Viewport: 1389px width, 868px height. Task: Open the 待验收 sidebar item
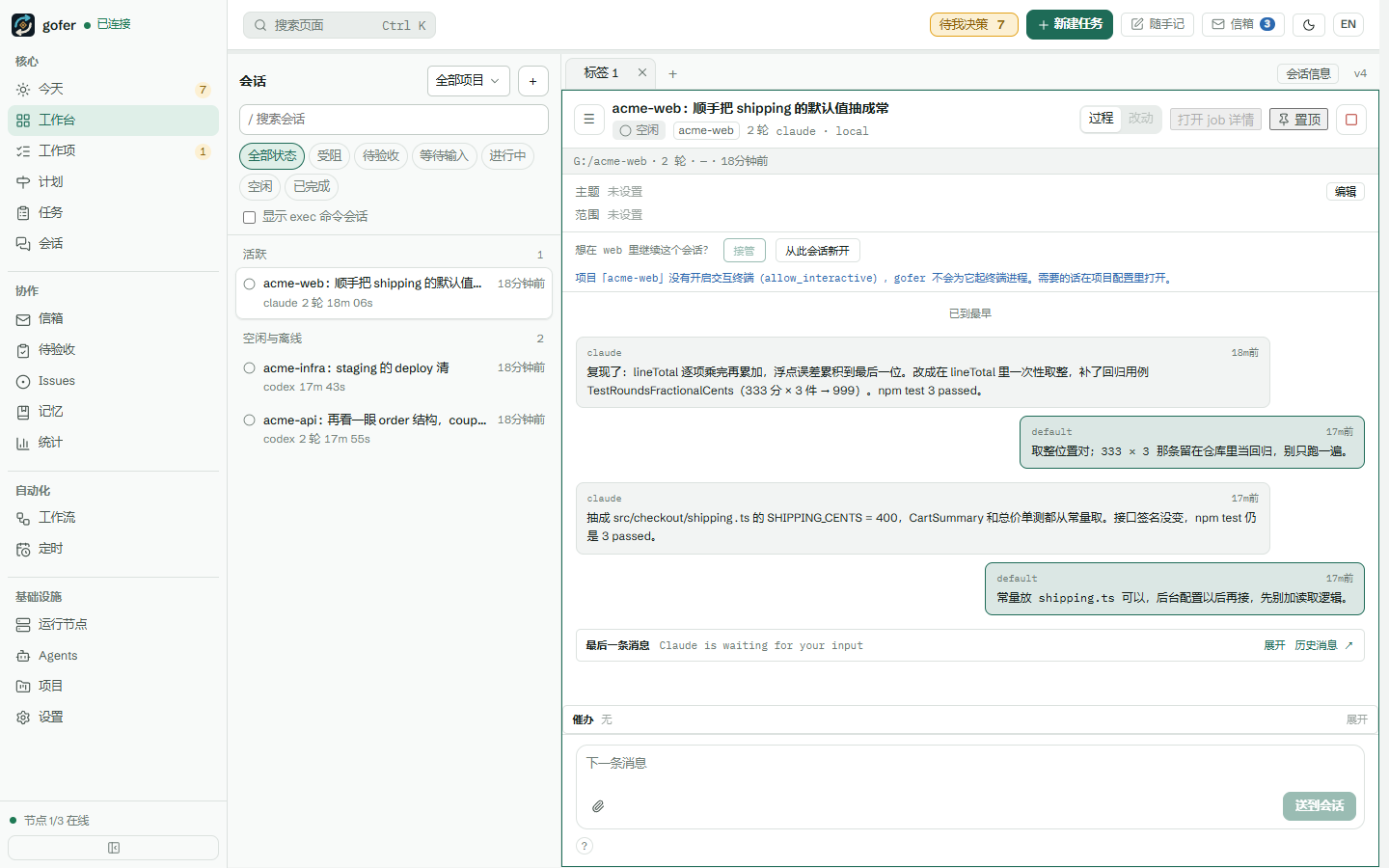click(x=113, y=350)
